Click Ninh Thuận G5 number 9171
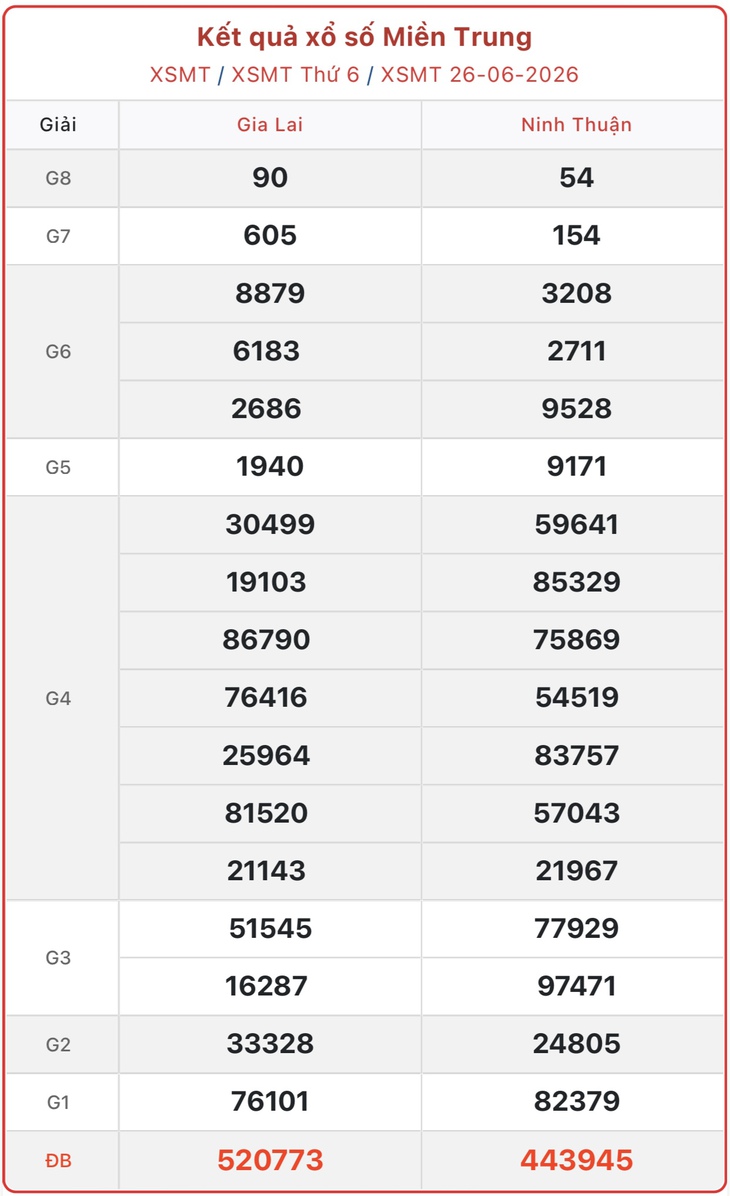Viewport: 730px width, 1196px height. tap(577, 467)
